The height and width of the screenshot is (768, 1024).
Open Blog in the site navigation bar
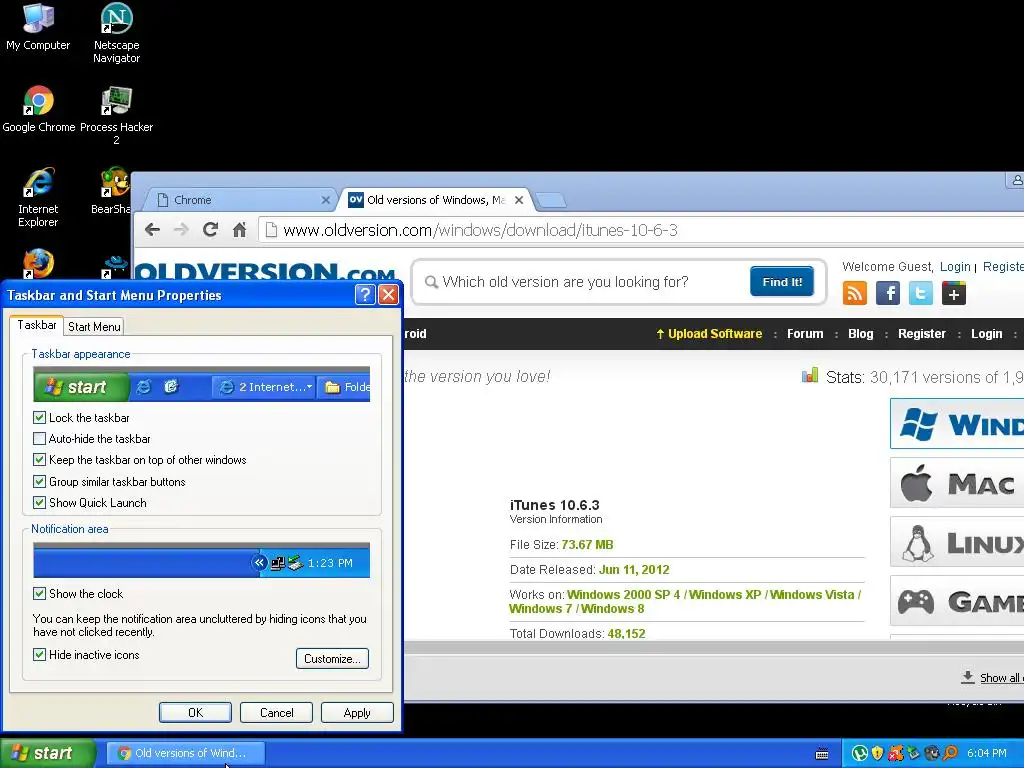[x=861, y=334]
